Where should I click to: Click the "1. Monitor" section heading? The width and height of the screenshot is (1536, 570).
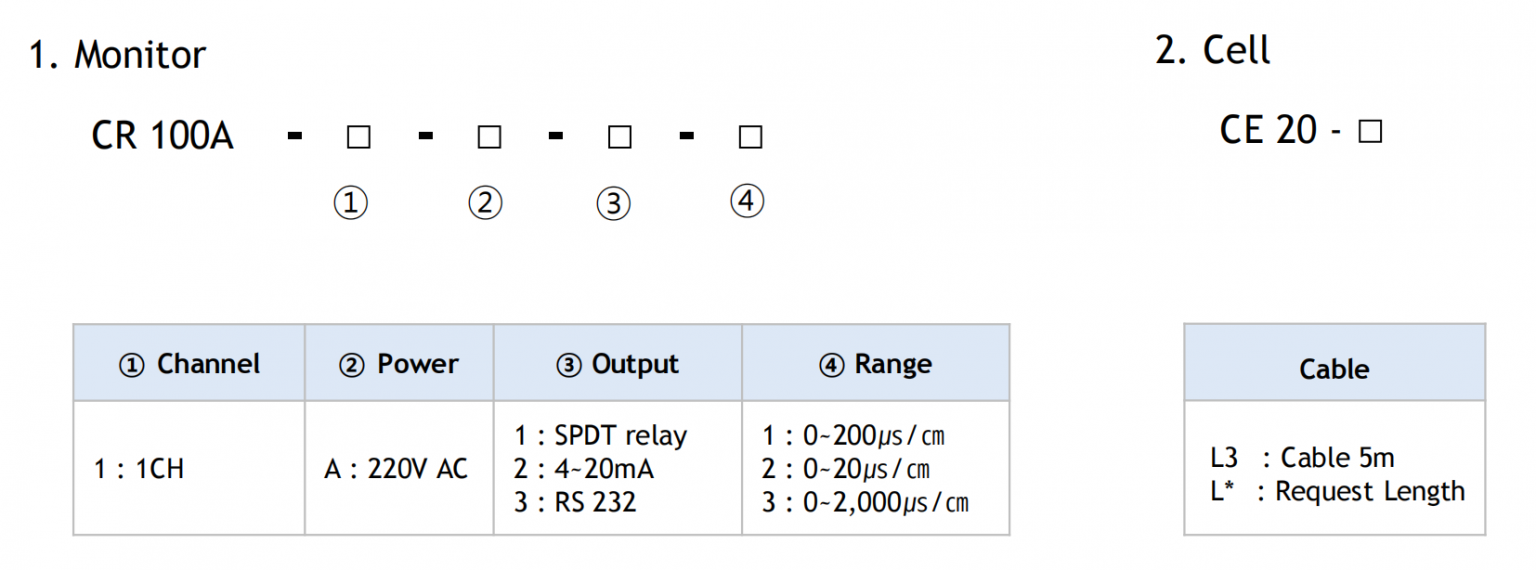coord(117,54)
